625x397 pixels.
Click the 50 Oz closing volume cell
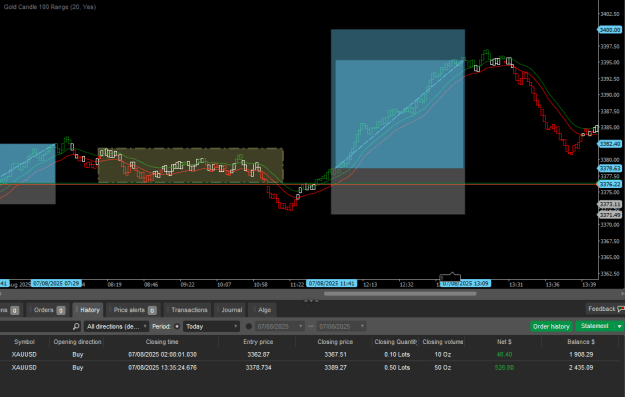[x=442, y=368]
